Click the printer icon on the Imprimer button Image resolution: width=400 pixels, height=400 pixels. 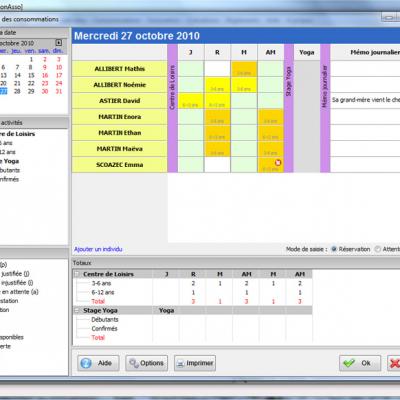[x=180, y=363]
